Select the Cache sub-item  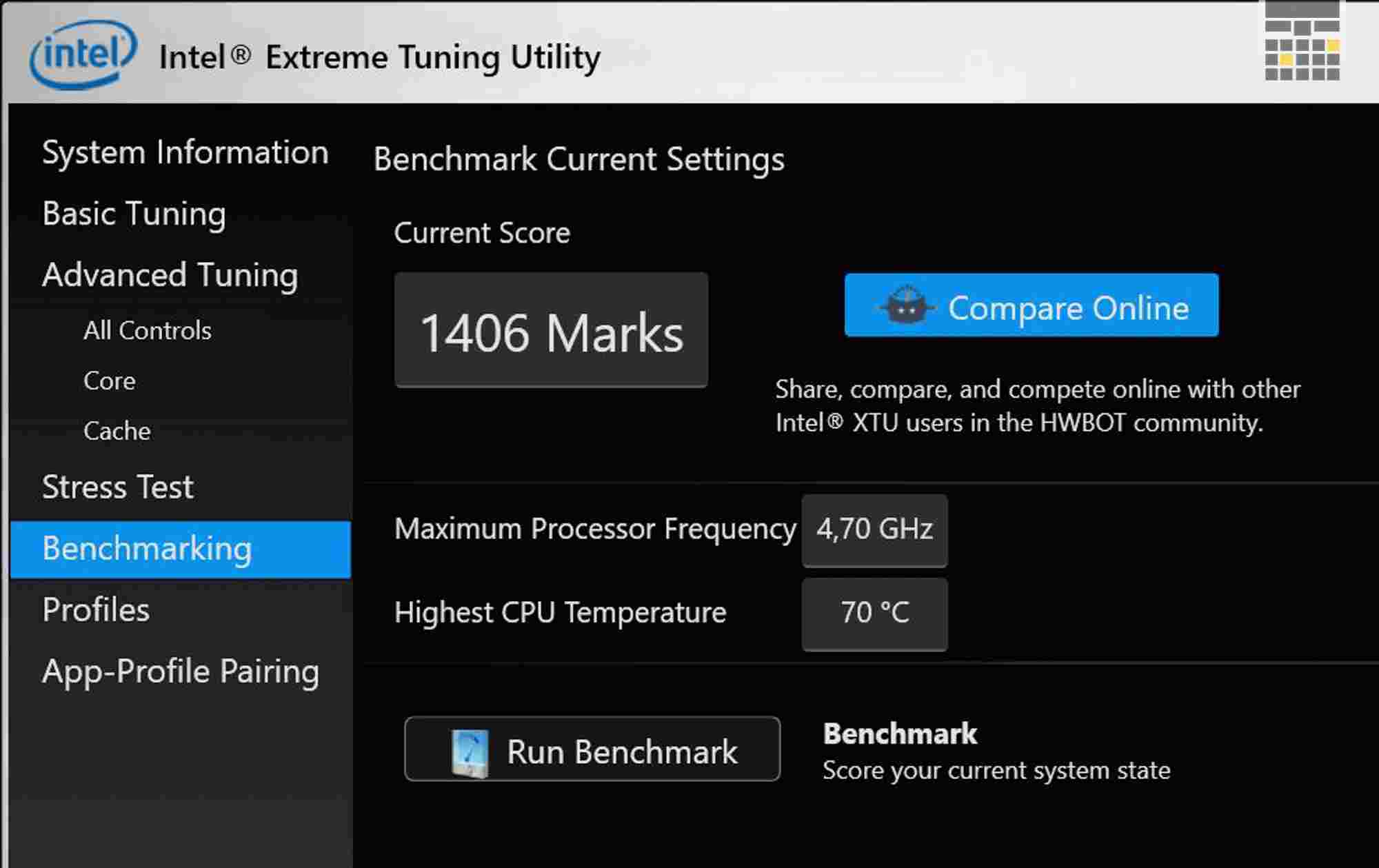(117, 432)
